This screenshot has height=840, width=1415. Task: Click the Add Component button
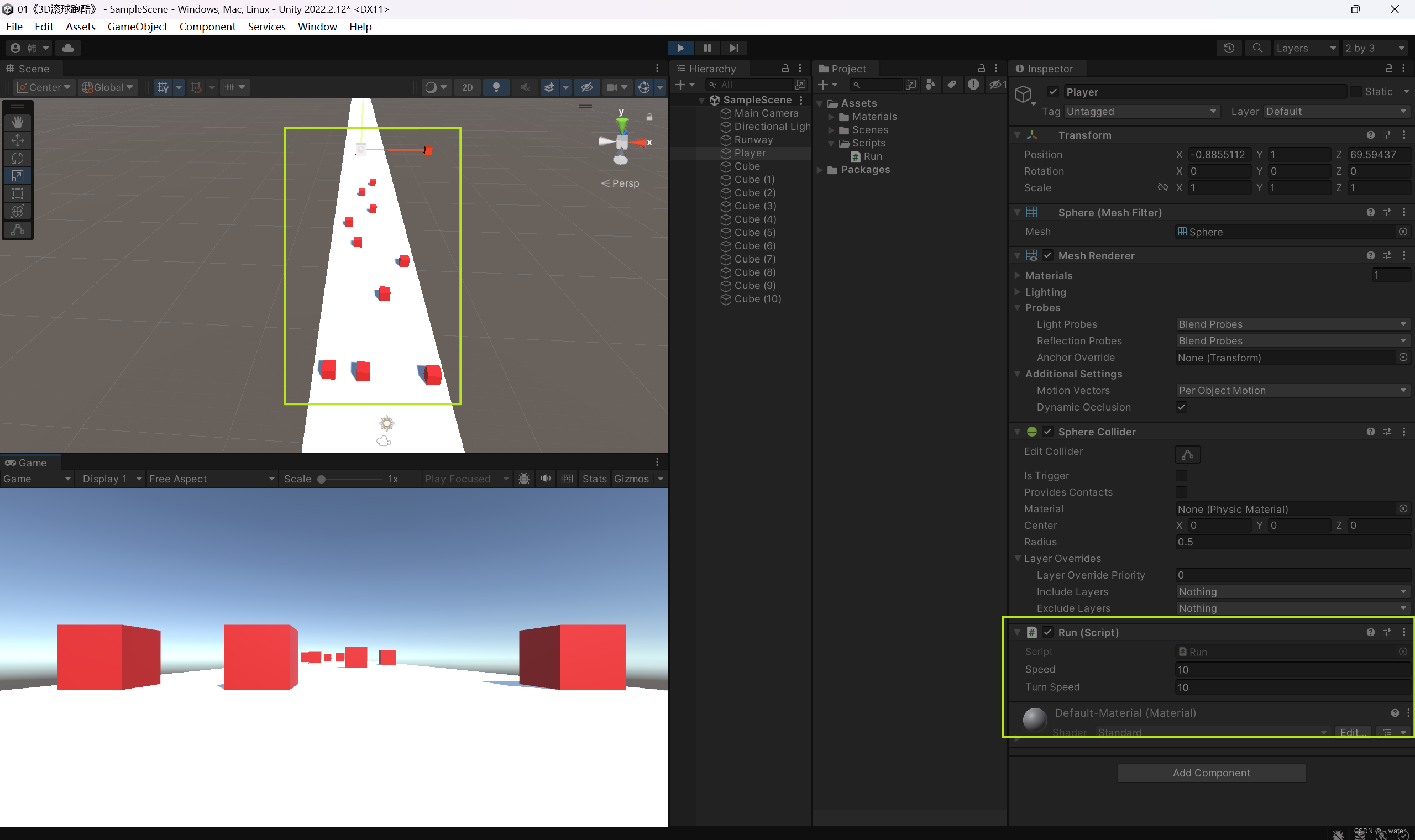tap(1211, 773)
